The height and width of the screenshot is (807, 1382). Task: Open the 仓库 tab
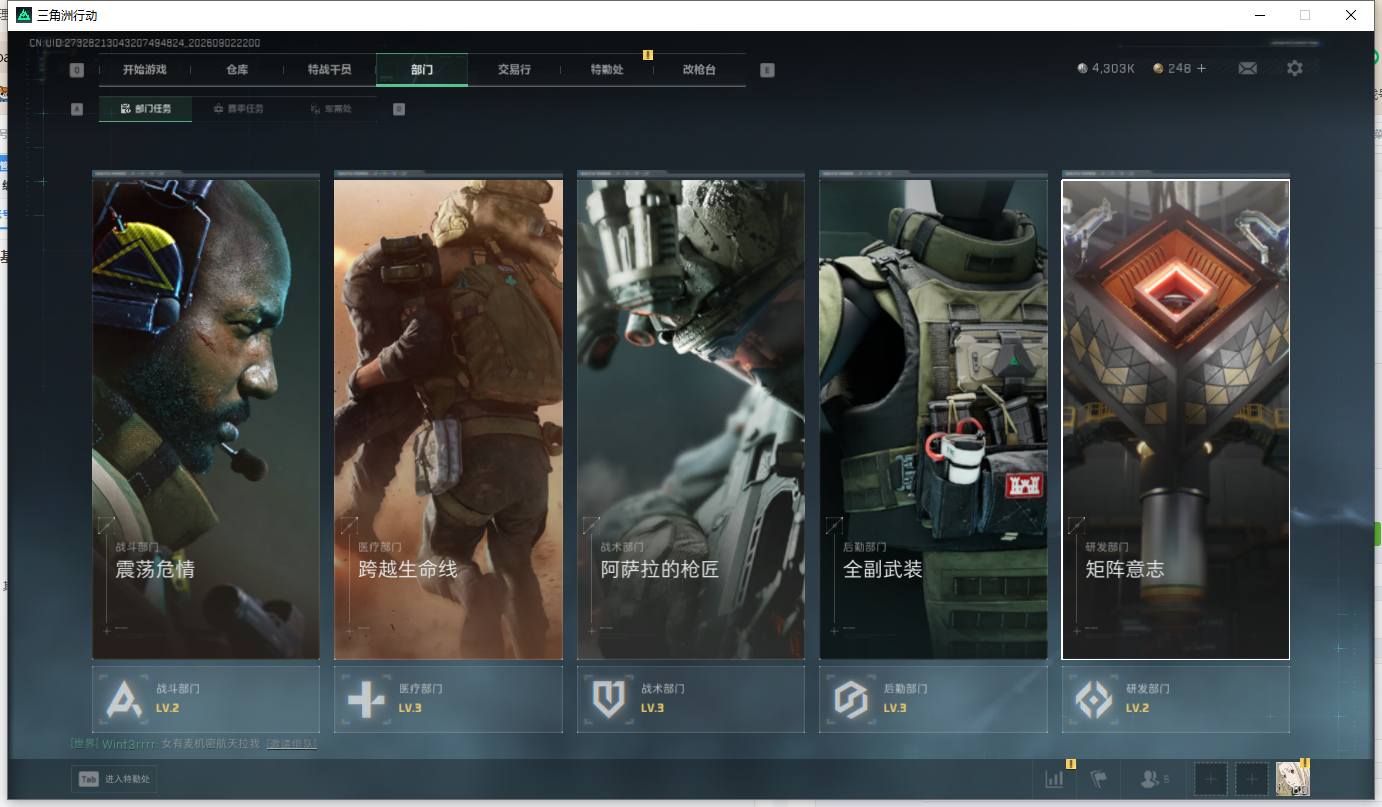pyautogui.click(x=237, y=70)
